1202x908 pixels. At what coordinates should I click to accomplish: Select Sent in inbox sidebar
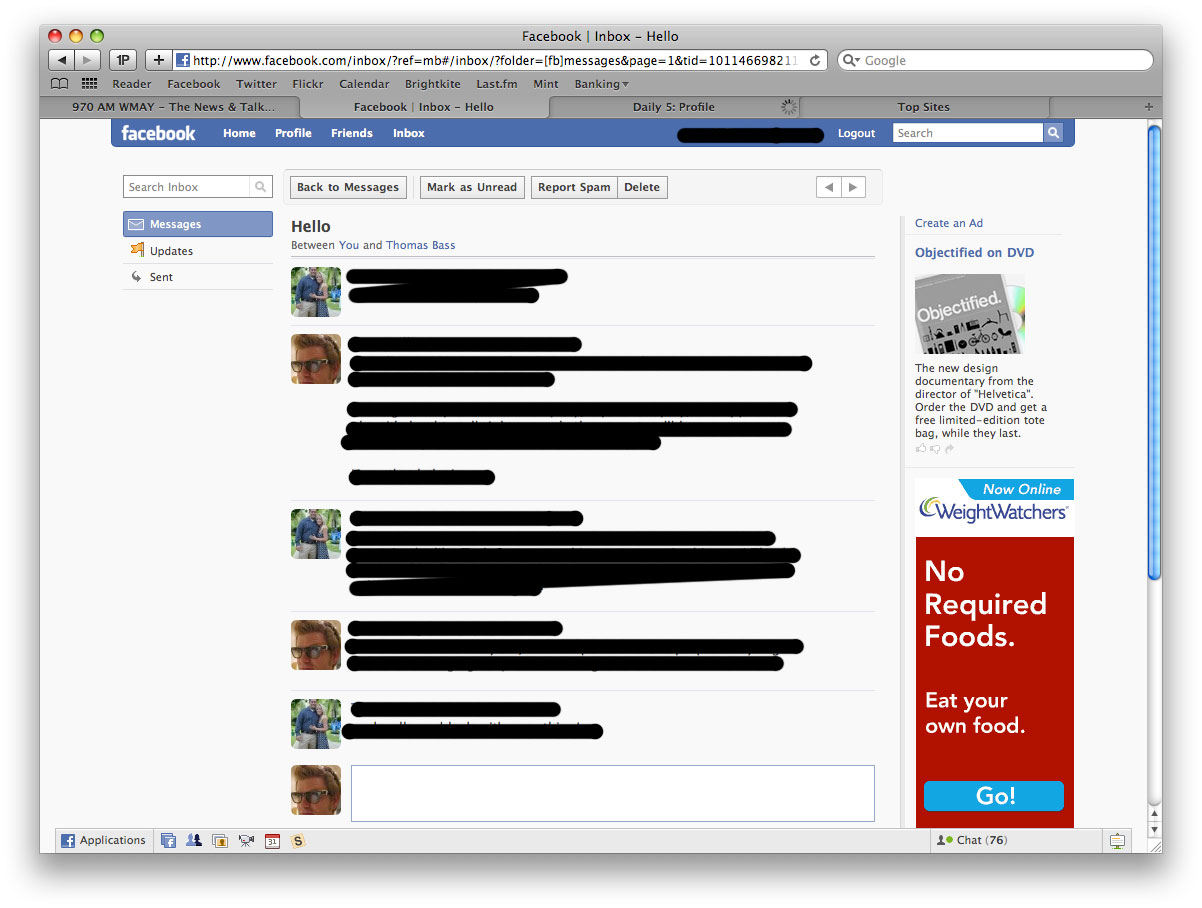tap(198, 277)
